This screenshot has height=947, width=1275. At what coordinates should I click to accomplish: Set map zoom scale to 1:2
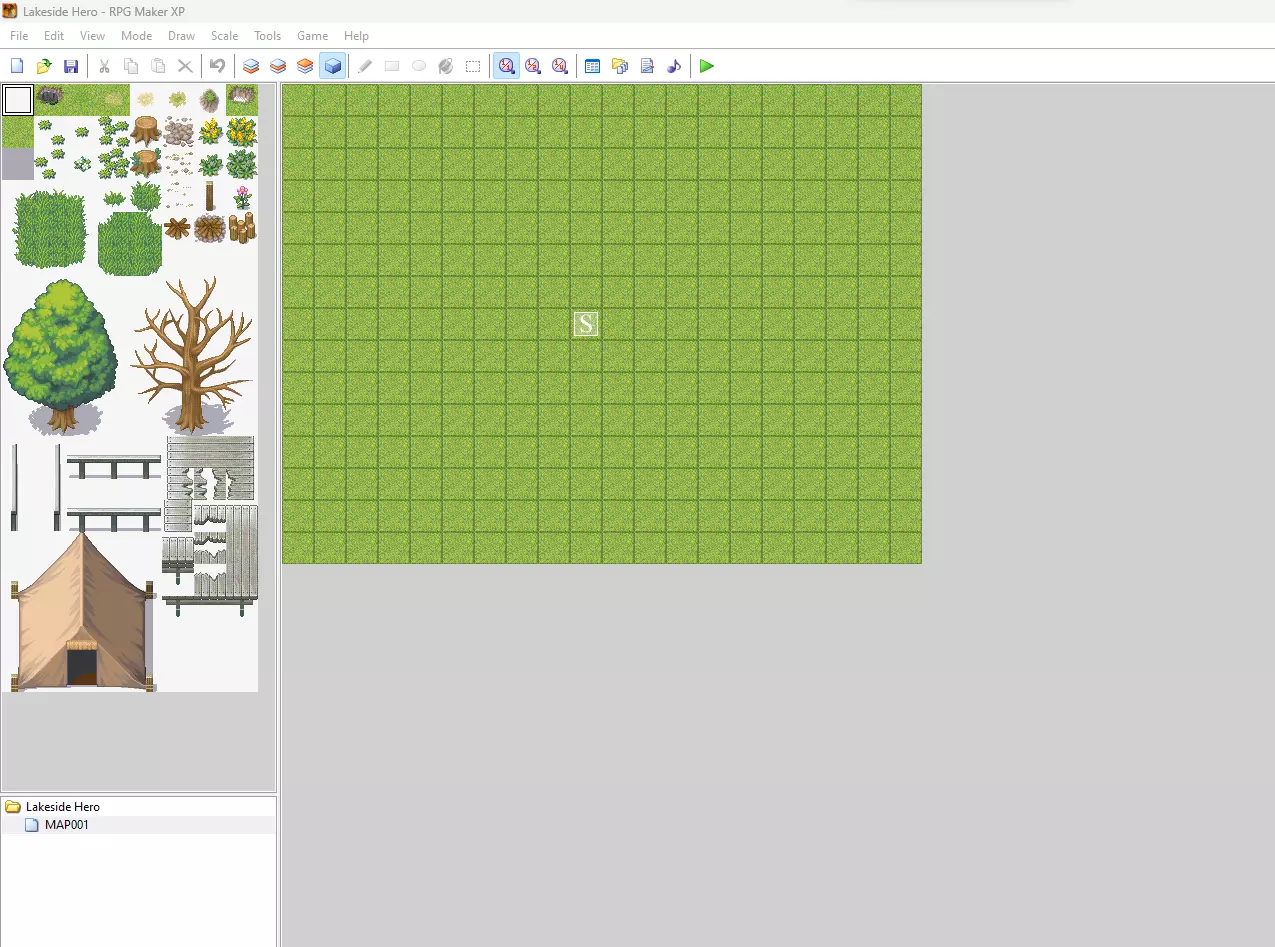click(x=533, y=66)
